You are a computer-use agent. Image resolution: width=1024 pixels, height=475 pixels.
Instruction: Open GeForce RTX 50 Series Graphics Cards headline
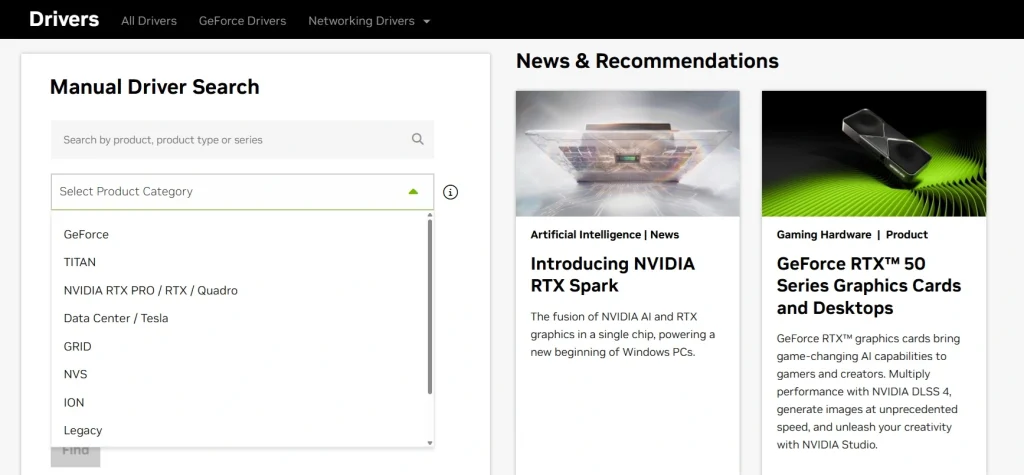pyautogui.click(x=869, y=286)
